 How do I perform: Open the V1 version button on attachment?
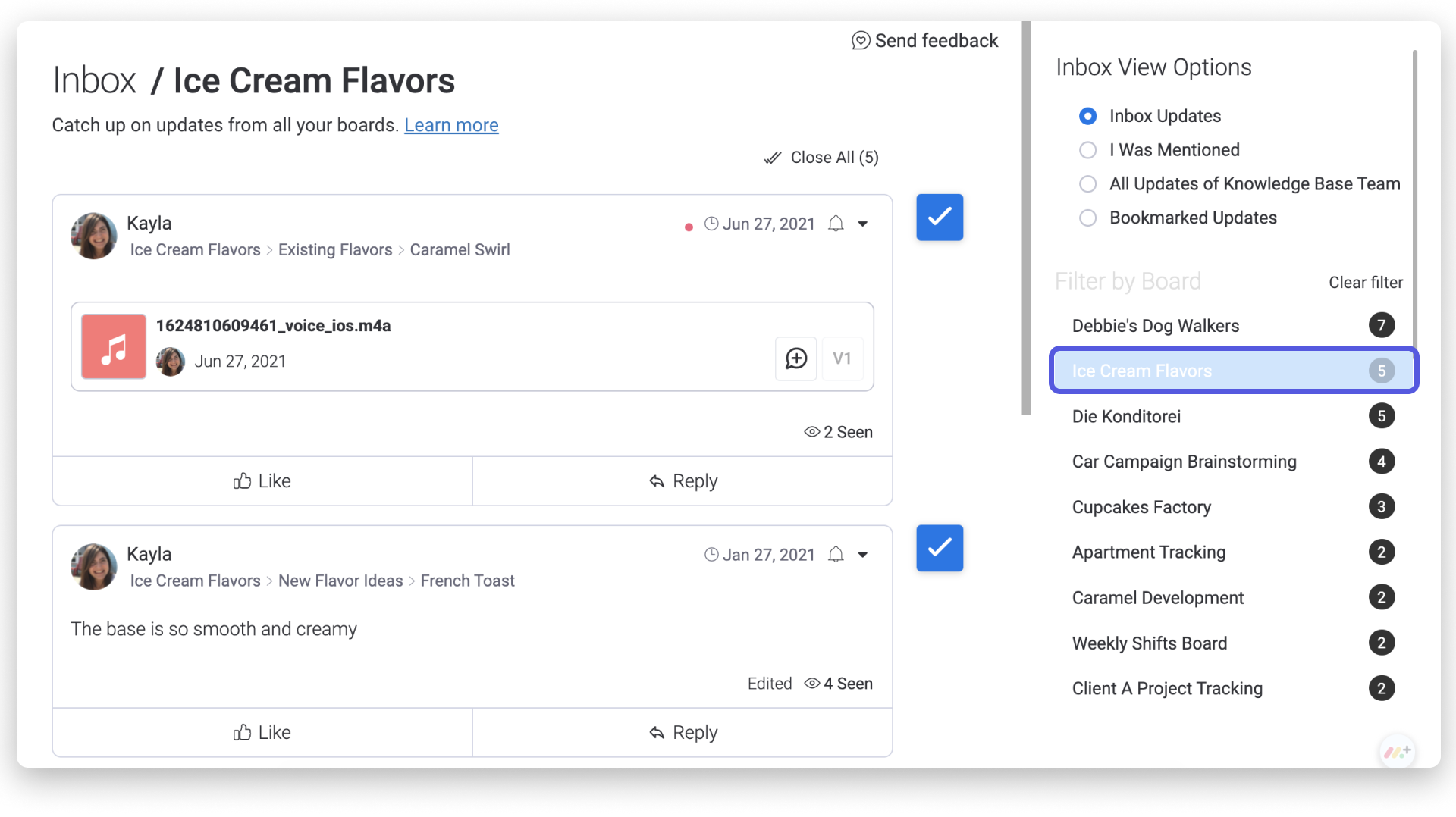[842, 358]
